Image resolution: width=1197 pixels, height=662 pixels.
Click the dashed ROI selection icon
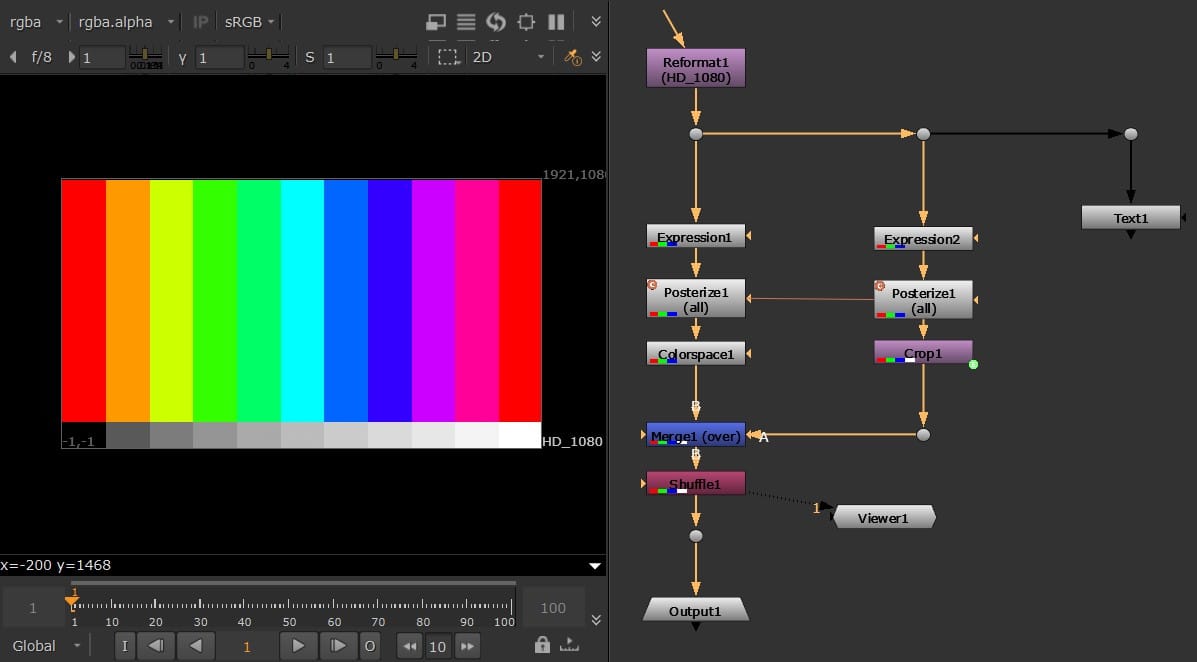[448, 57]
